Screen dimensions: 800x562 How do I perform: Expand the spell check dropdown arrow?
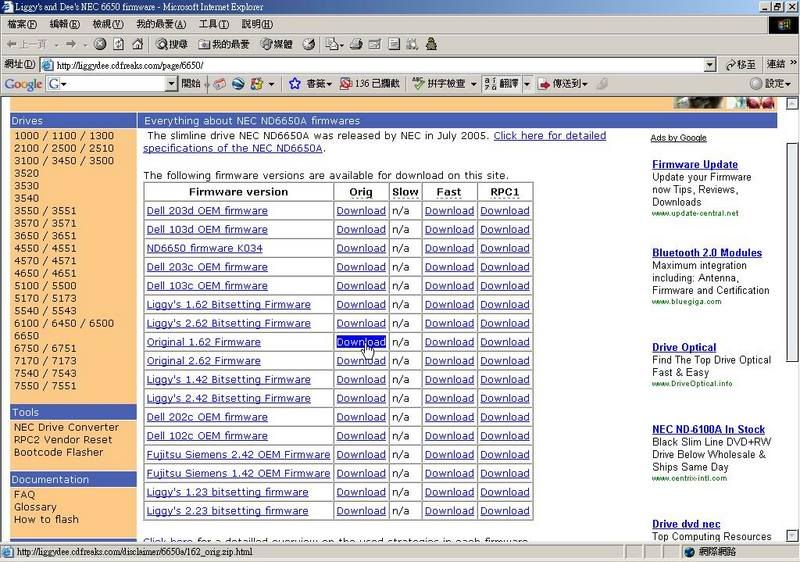tap(473, 84)
